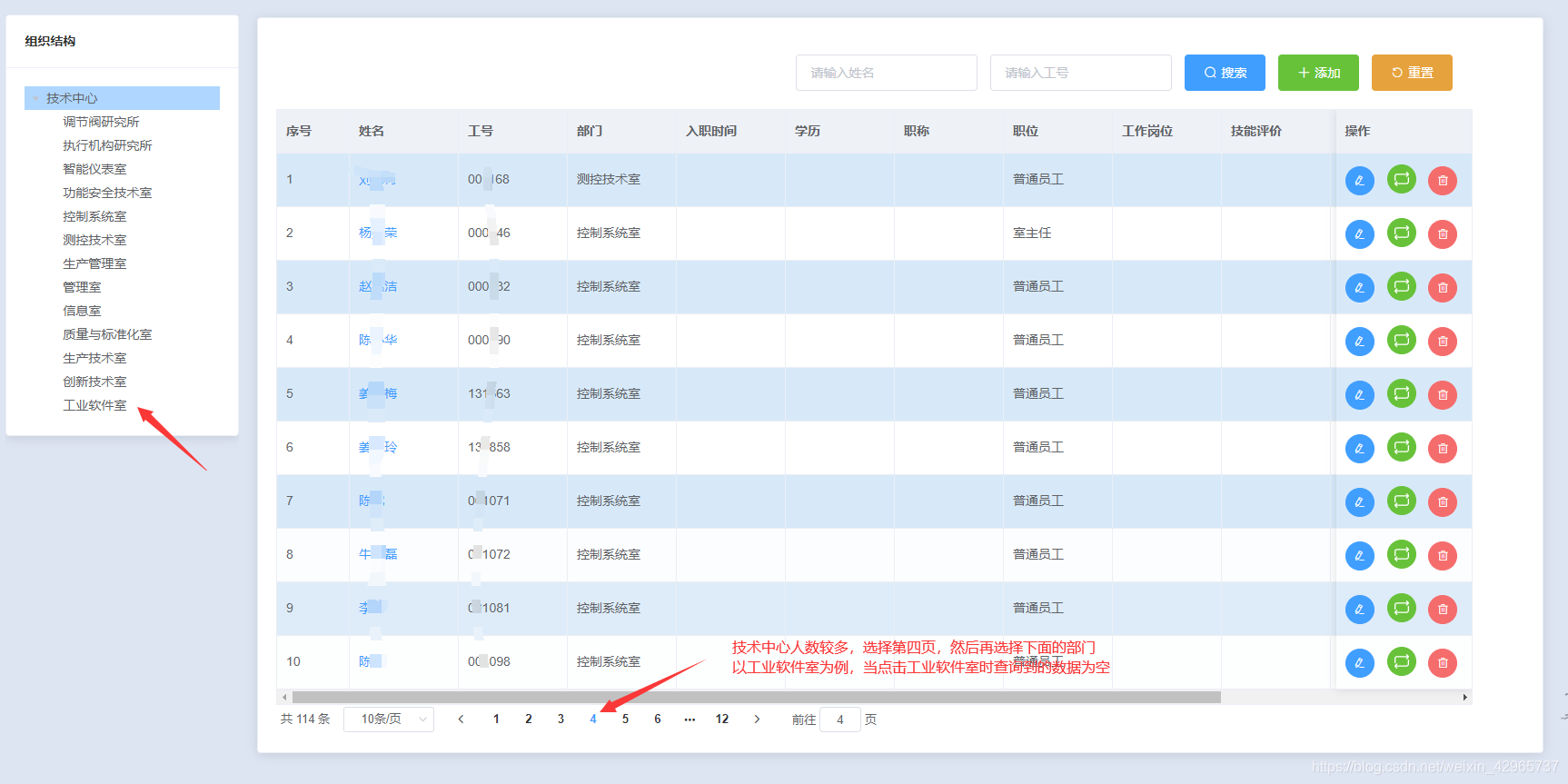This screenshot has width=1568, height=784.
Task: Select 控制系统室 in the tree
Action: tap(94, 216)
